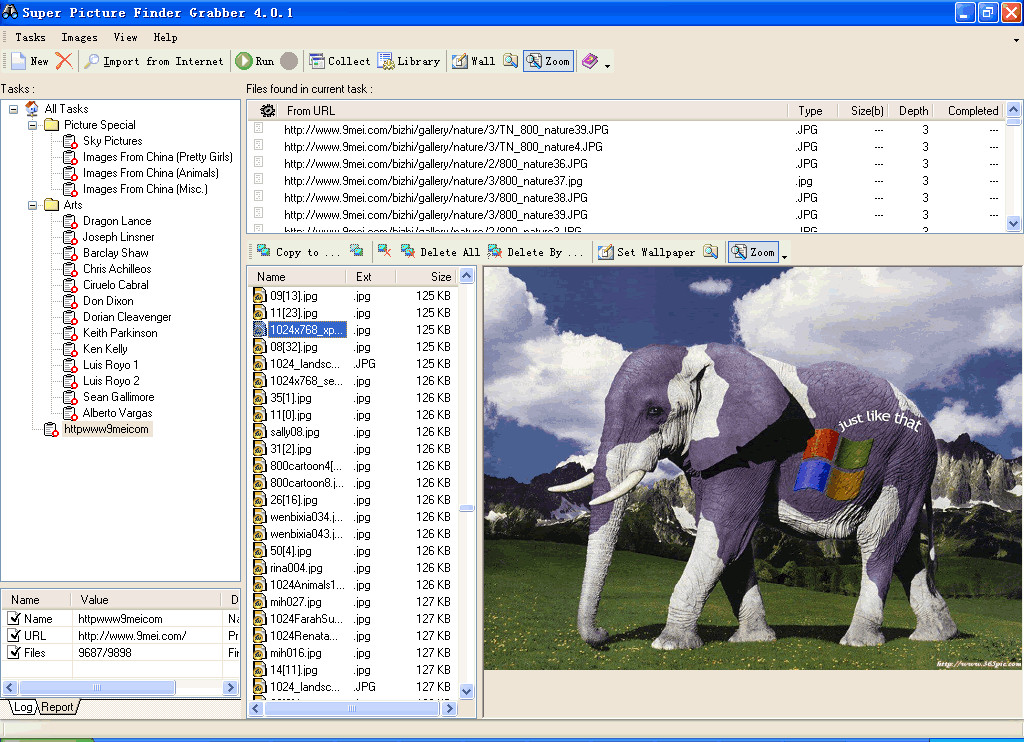Toggle the Name property checkbox
The image size is (1024, 742).
[x=14, y=618]
